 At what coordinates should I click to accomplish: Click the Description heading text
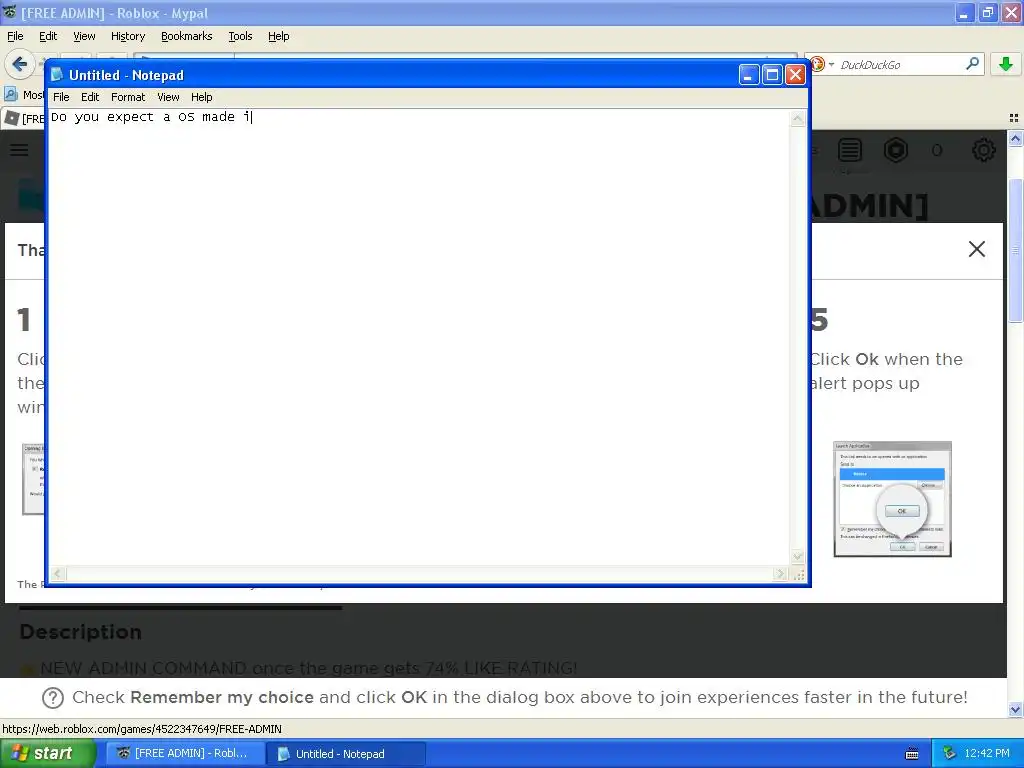[80, 632]
